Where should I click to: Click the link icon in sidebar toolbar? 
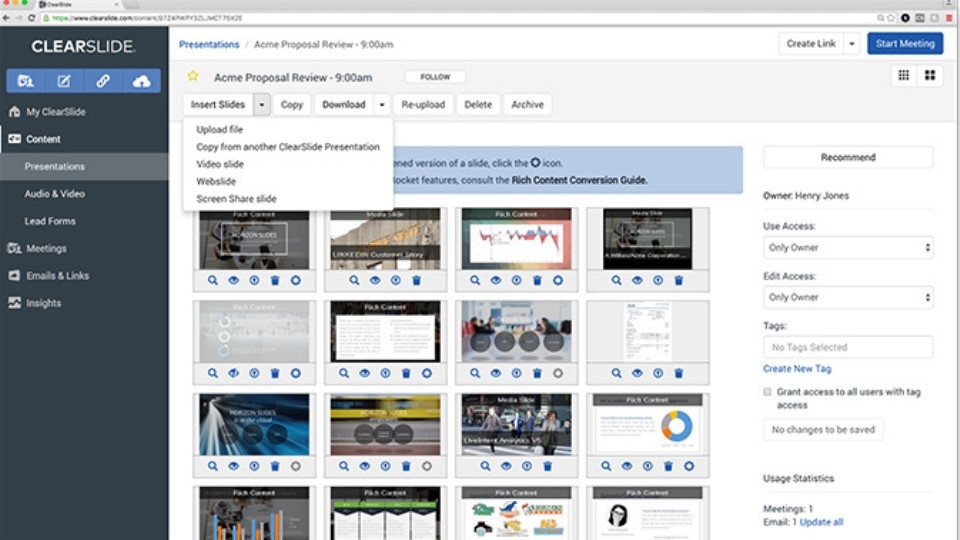pos(103,81)
